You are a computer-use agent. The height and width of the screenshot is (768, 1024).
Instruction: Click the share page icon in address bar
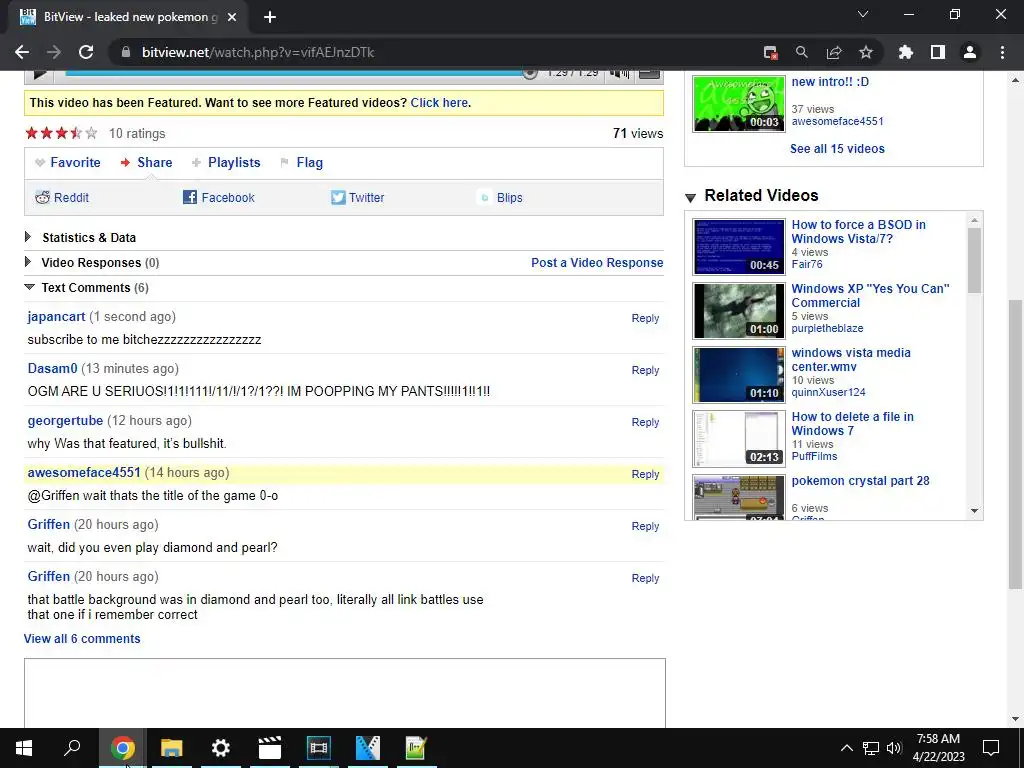(834, 52)
